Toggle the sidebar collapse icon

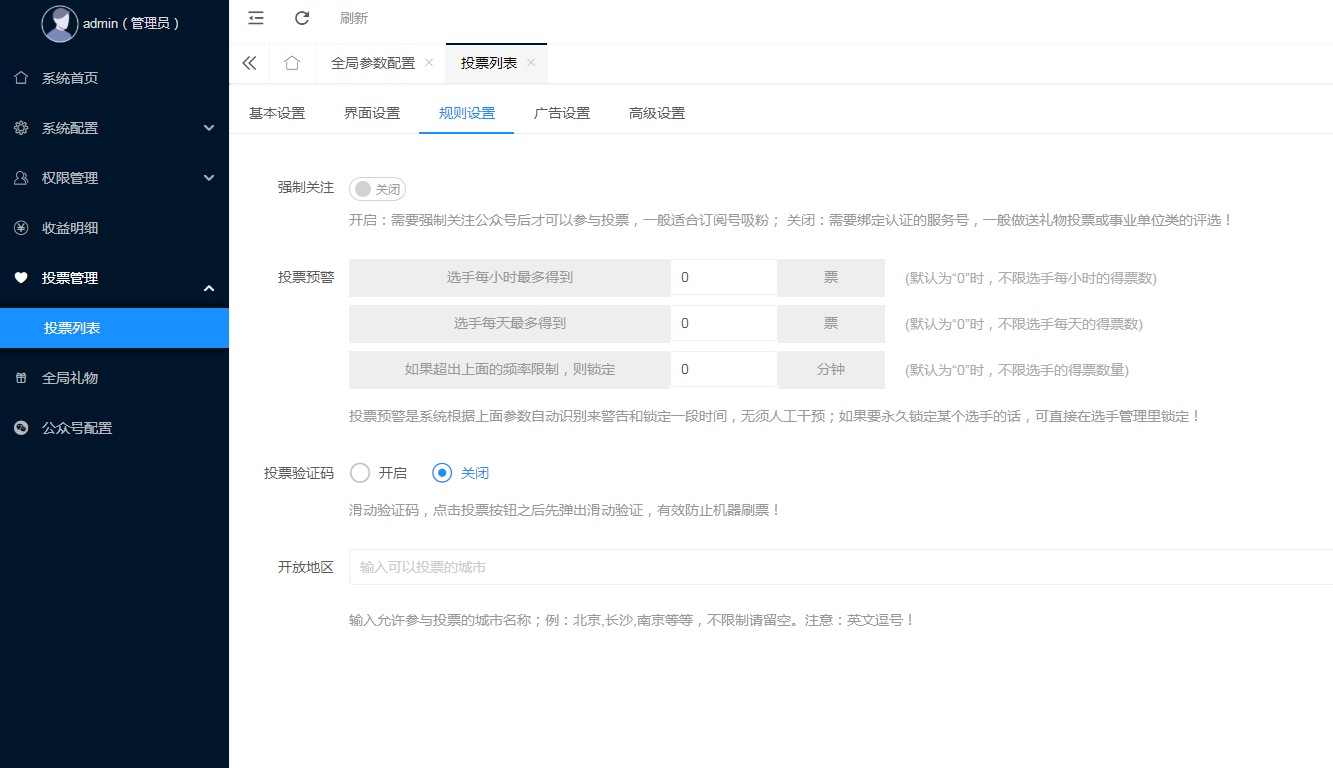tap(256, 18)
